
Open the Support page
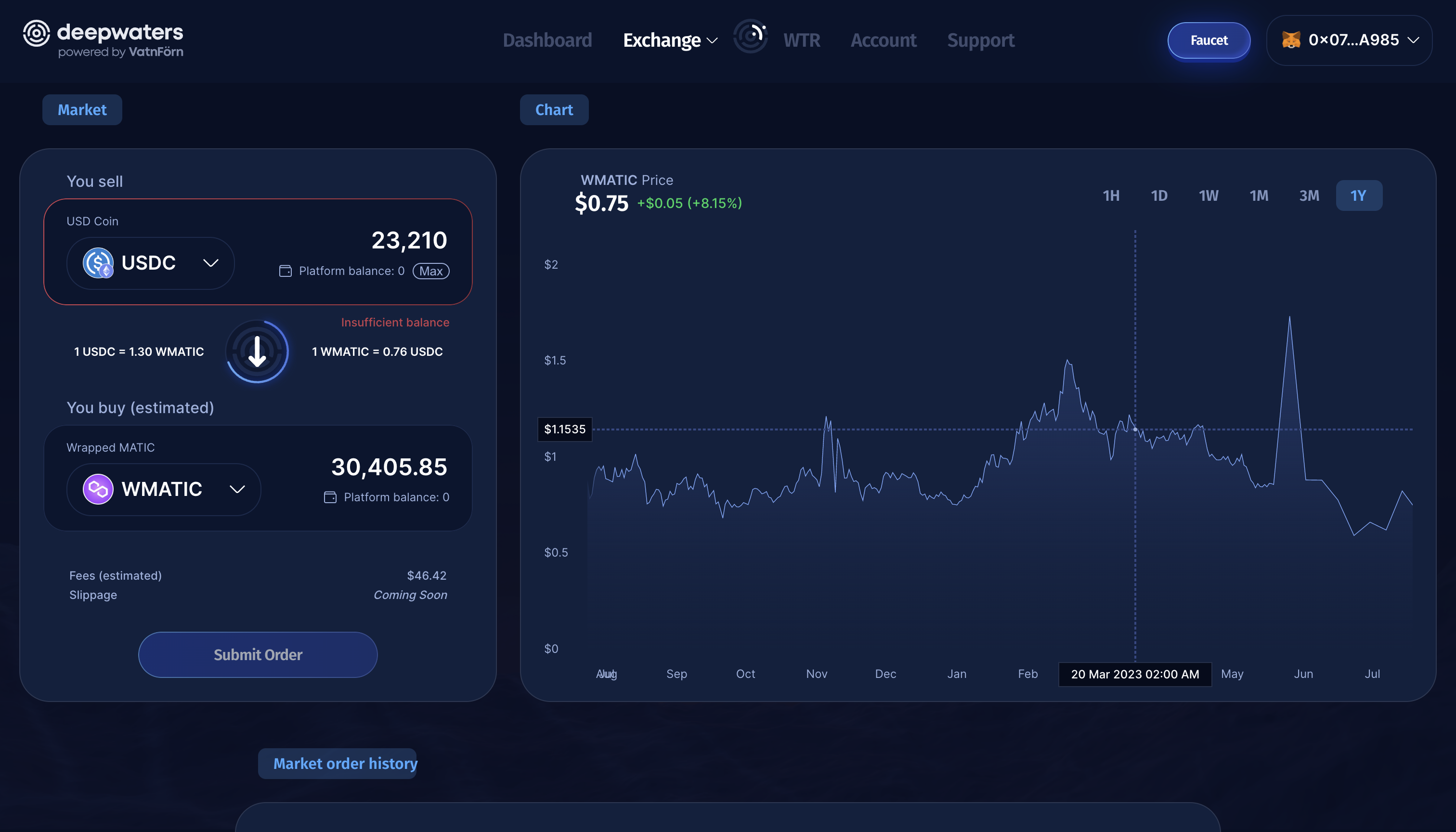coord(981,40)
